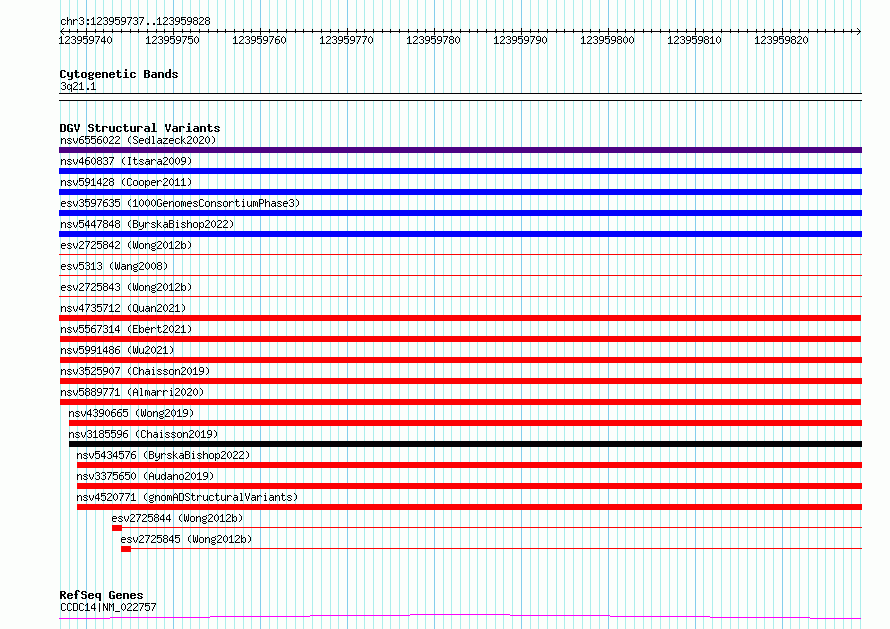Open esv2725845 (Wong2012b) label
The image size is (890, 629).
pos(186,539)
